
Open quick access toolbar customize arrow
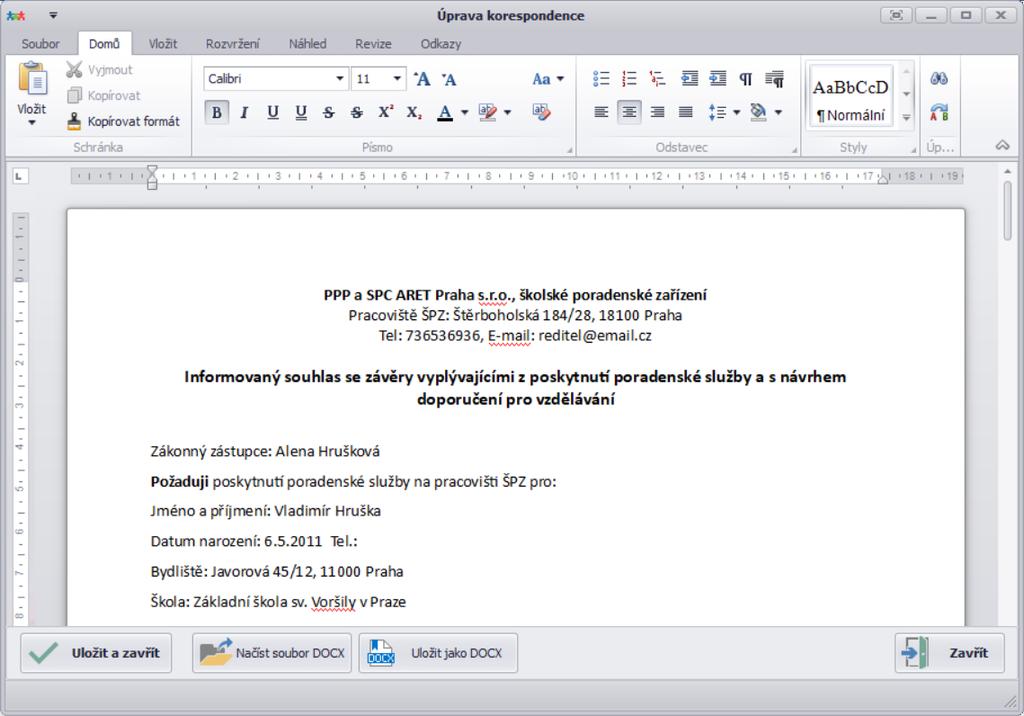pyautogui.click(x=54, y=15)
